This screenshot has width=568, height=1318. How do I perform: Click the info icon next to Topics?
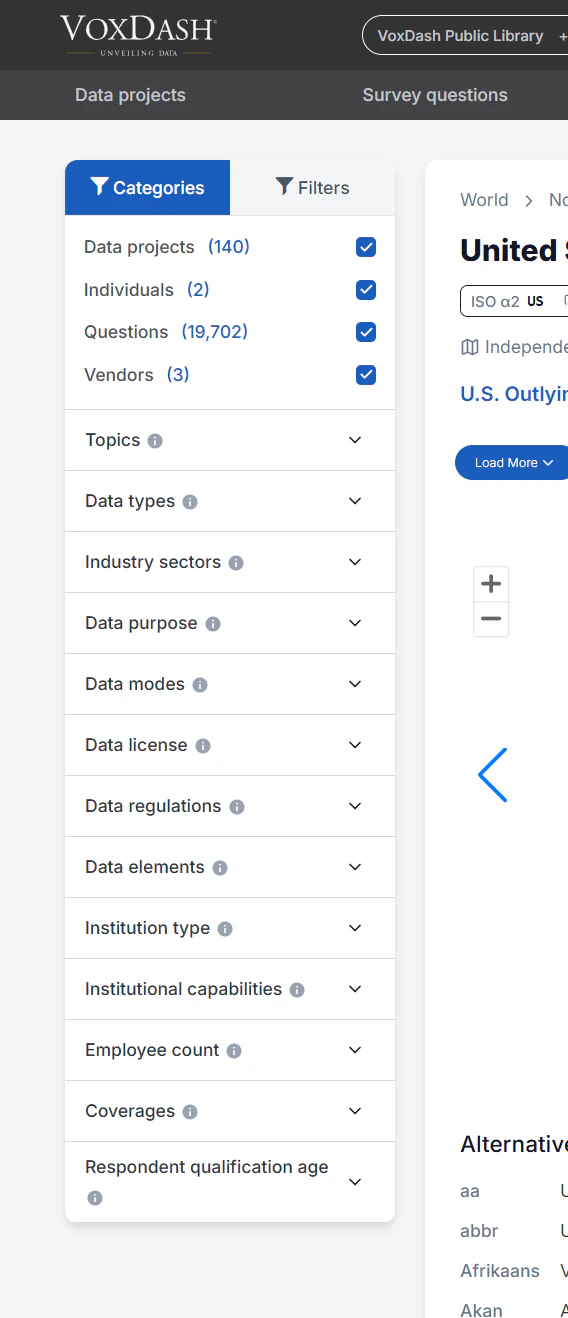tap(155, 441)
